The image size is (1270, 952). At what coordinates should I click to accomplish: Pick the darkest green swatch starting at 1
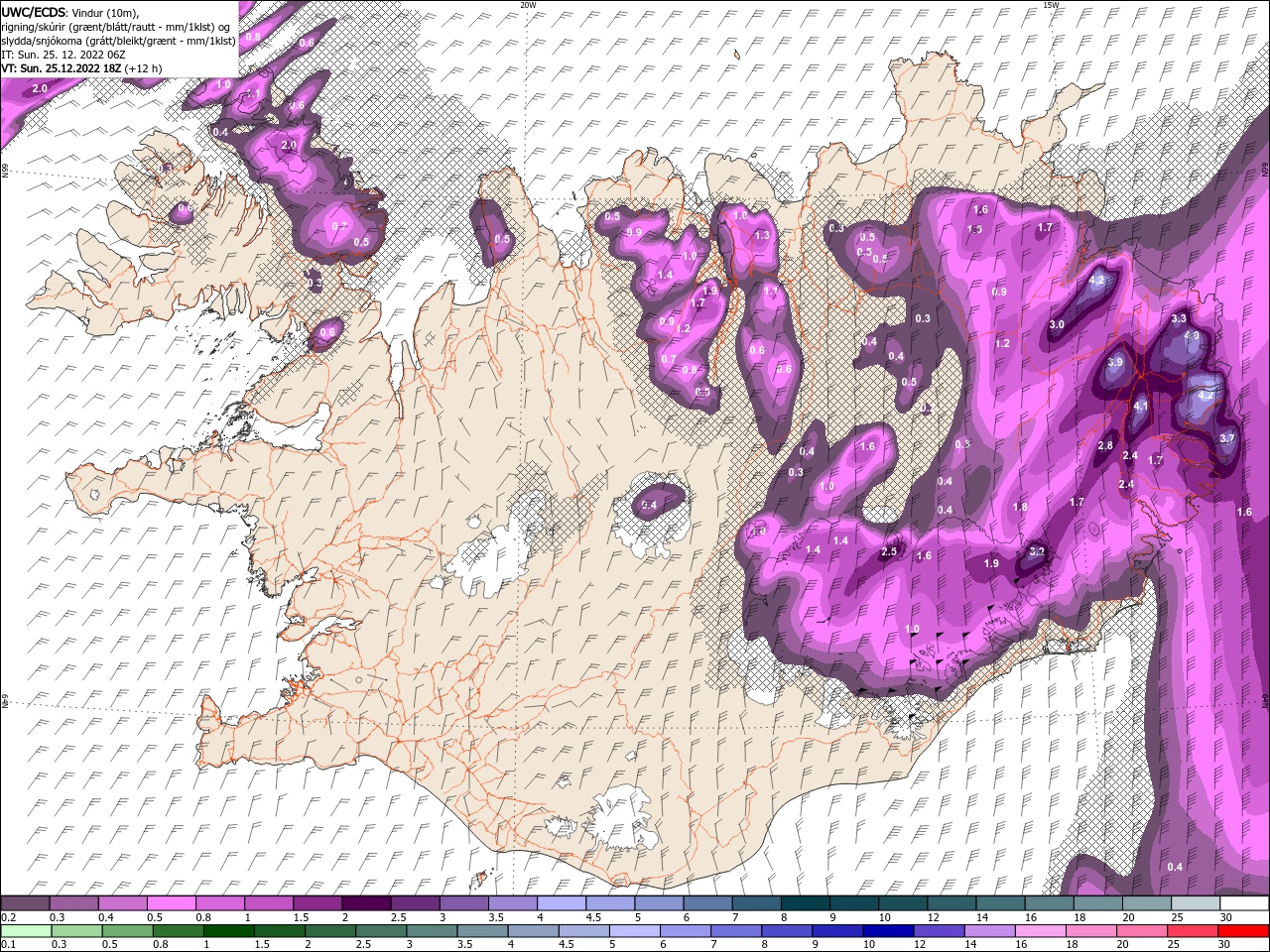(x=229, y=931)
